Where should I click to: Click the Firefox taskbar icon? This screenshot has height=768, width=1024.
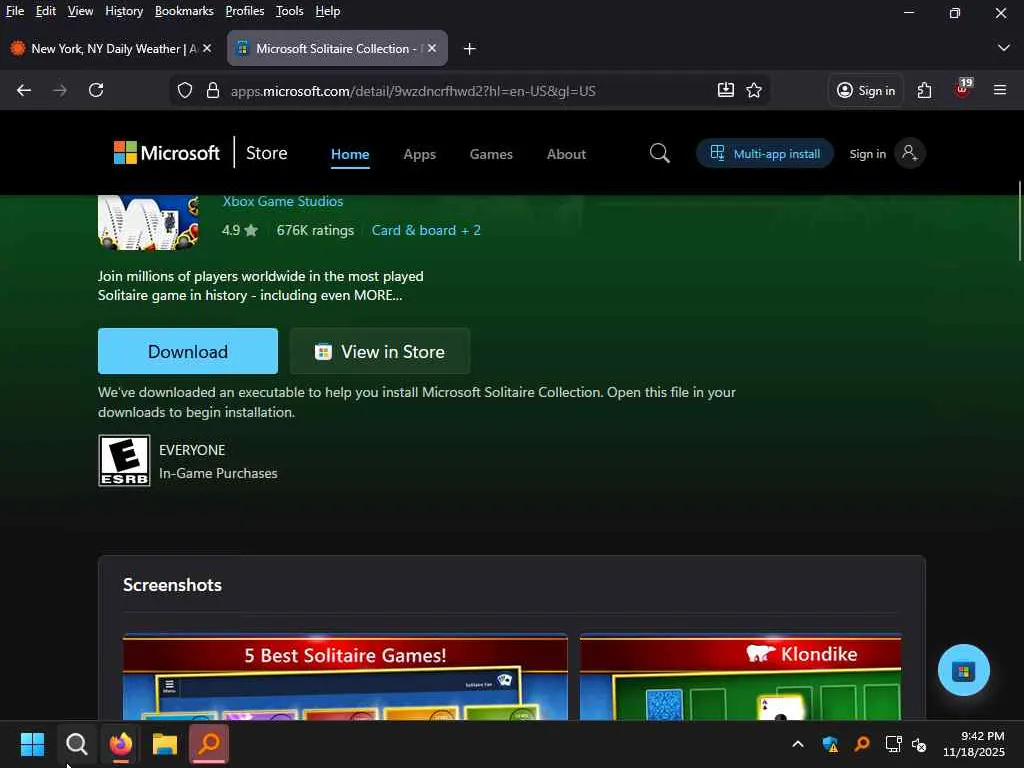pyautogui.click(x=121, y=744)
